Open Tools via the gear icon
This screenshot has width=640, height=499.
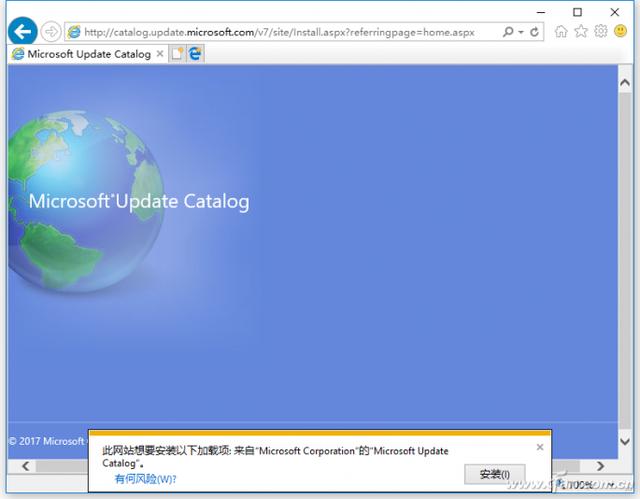[x=600, y=31]
